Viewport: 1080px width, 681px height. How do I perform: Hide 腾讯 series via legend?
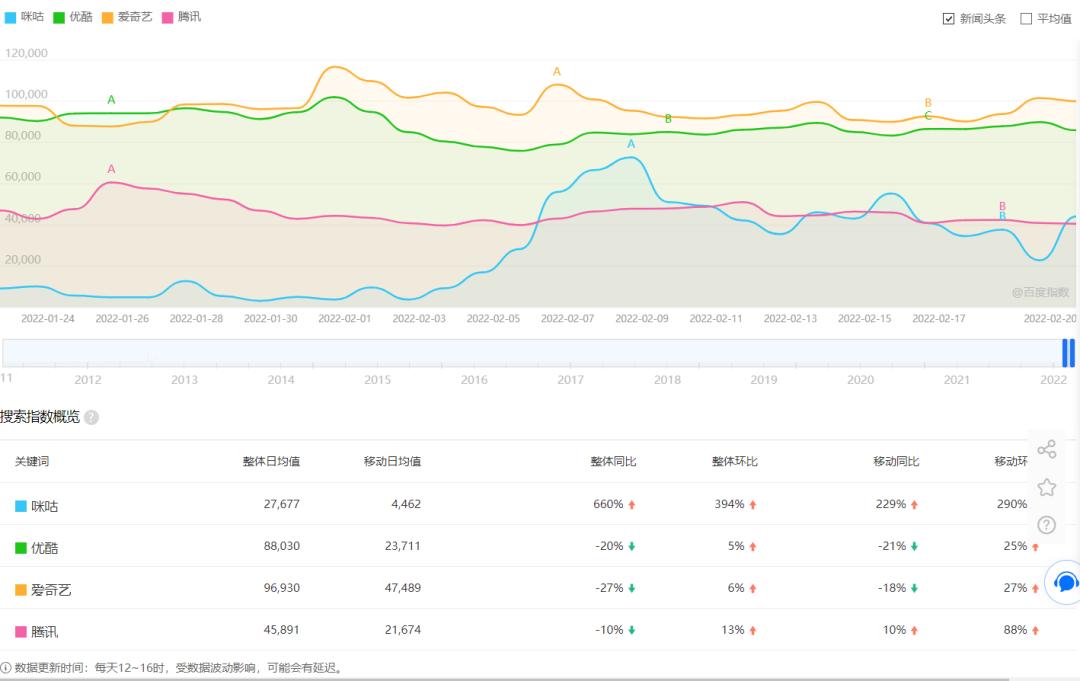(x=181, y=17)
